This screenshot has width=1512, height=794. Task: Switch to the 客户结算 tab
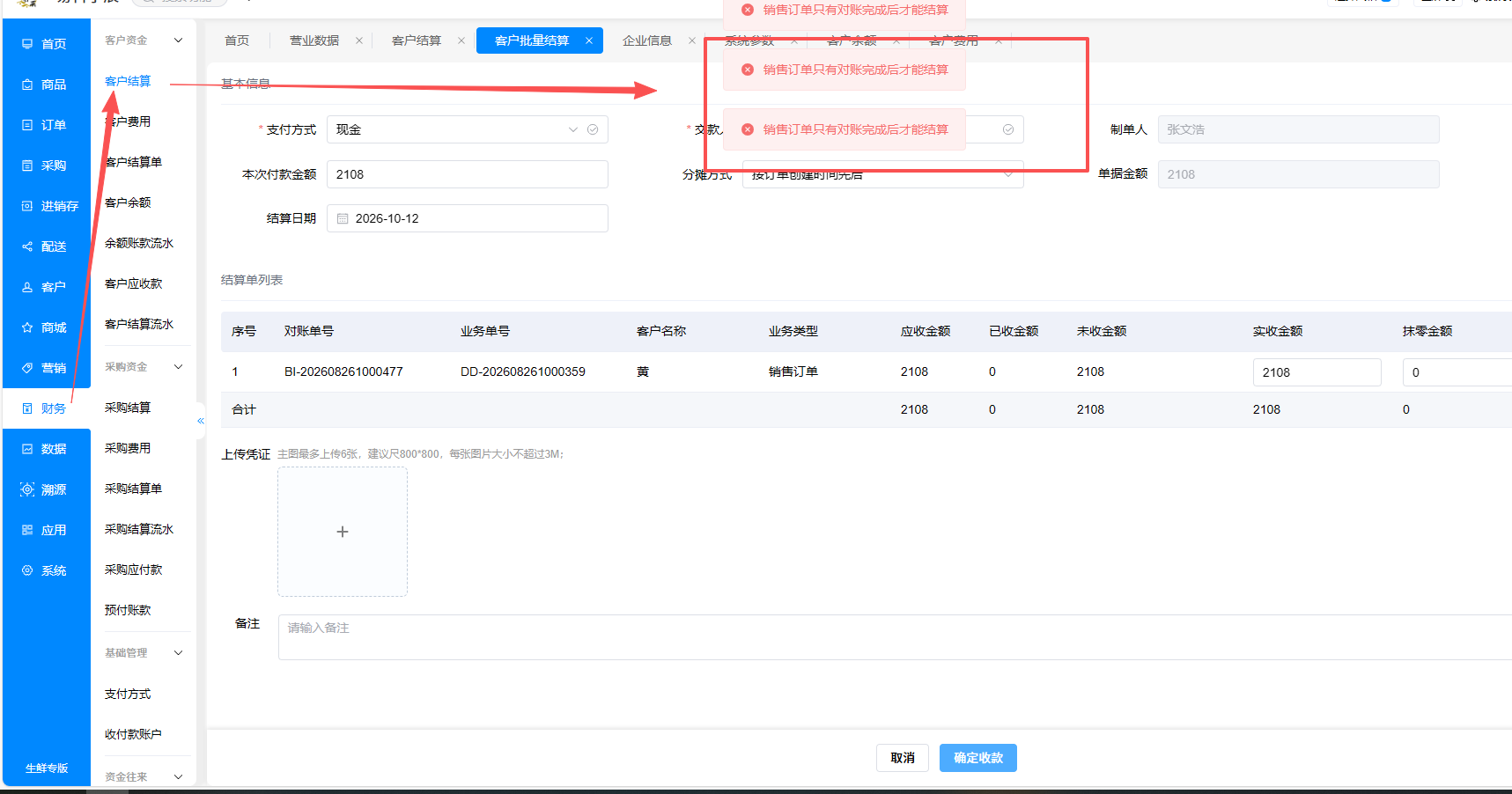[417, 40]
